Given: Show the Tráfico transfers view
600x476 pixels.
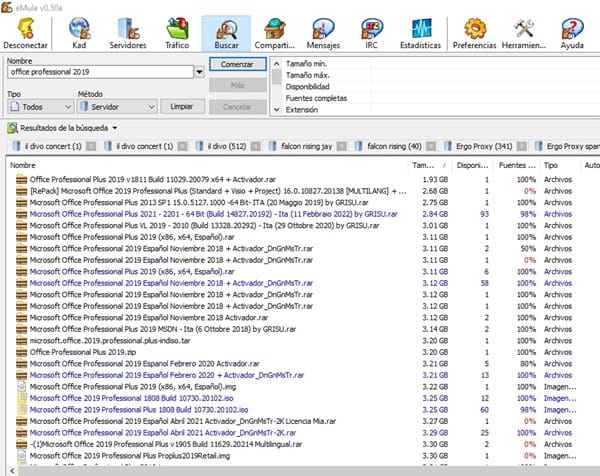Looking at the screenshot, I should tap(176, 33).
